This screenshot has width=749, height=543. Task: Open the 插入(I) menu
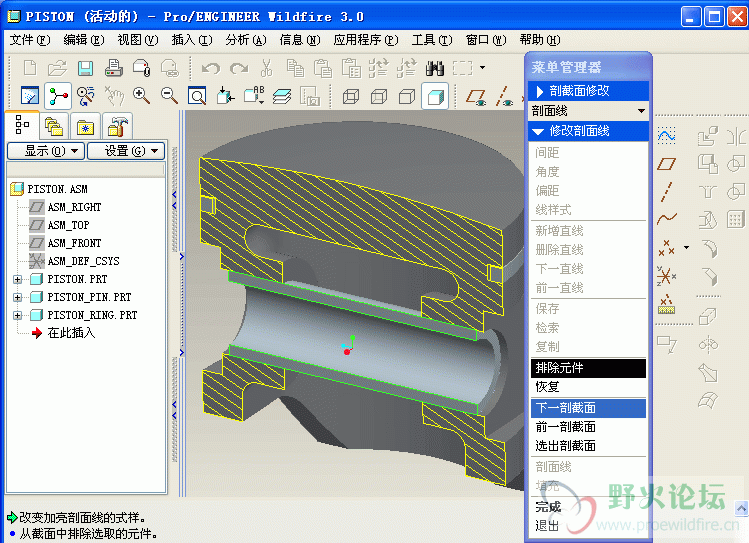coord(192,40)
